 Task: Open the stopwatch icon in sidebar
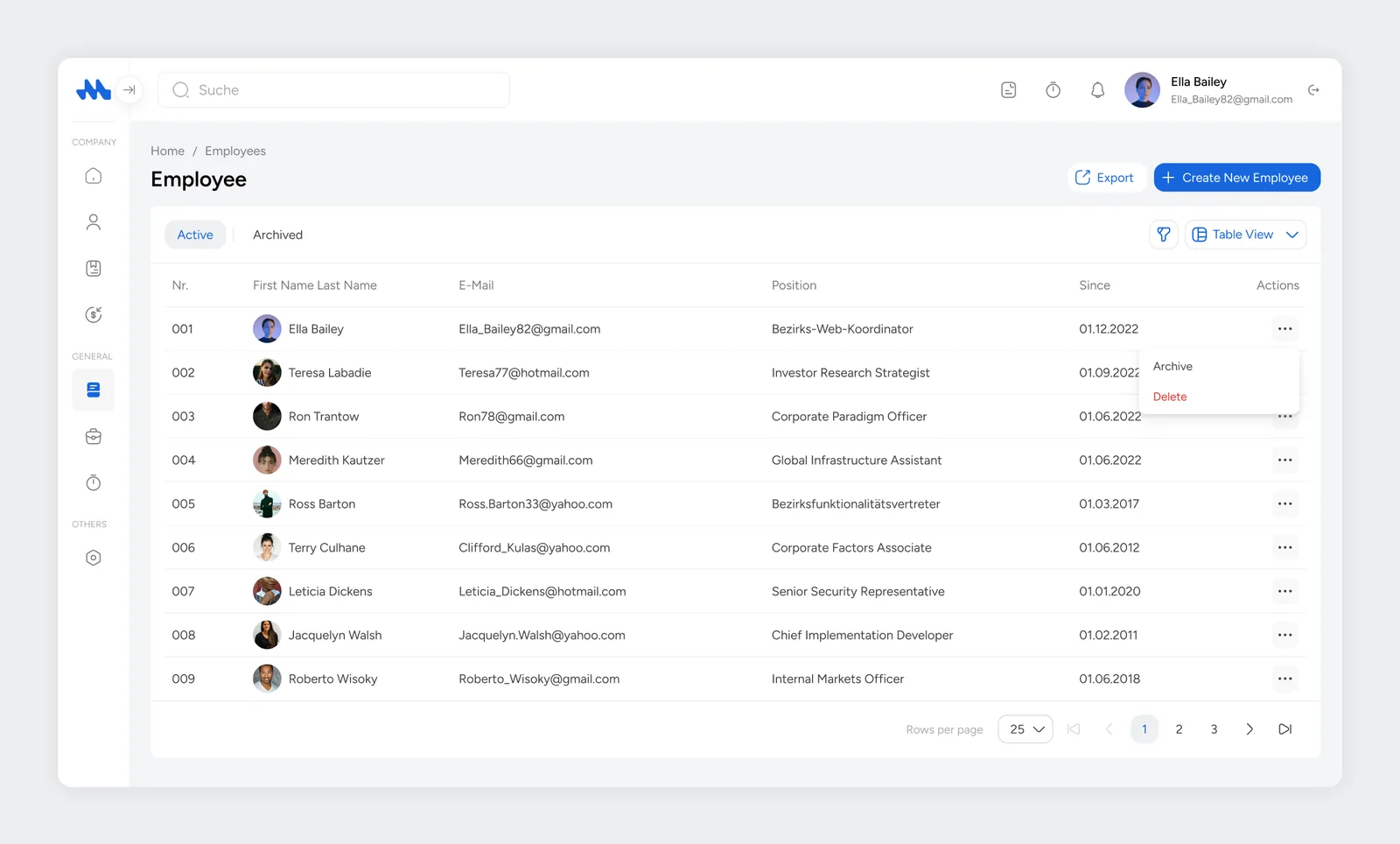pyautogui.click(x=94, y=483)
